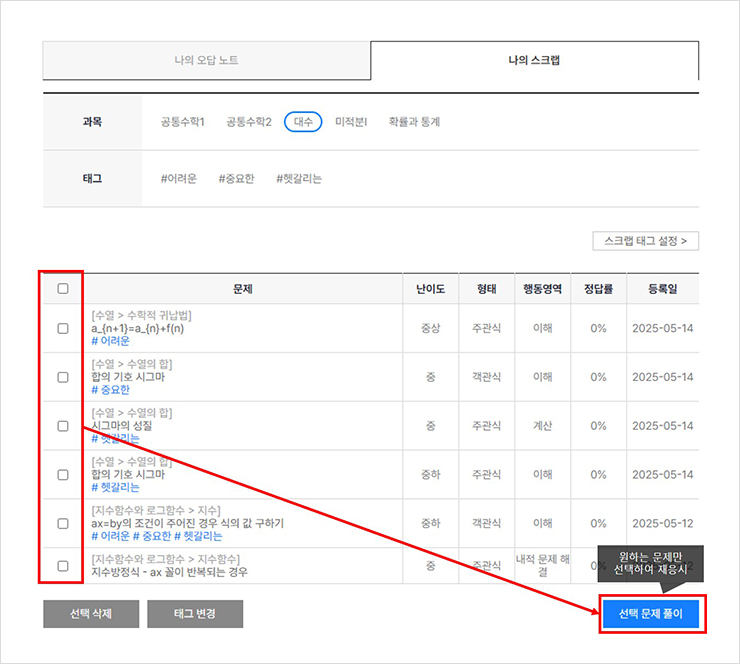The image size is (740, 664).
Task: Open problem 지수방정식 - ax 꼴이 반복되는 경우
Action: (x=169, y=572)
